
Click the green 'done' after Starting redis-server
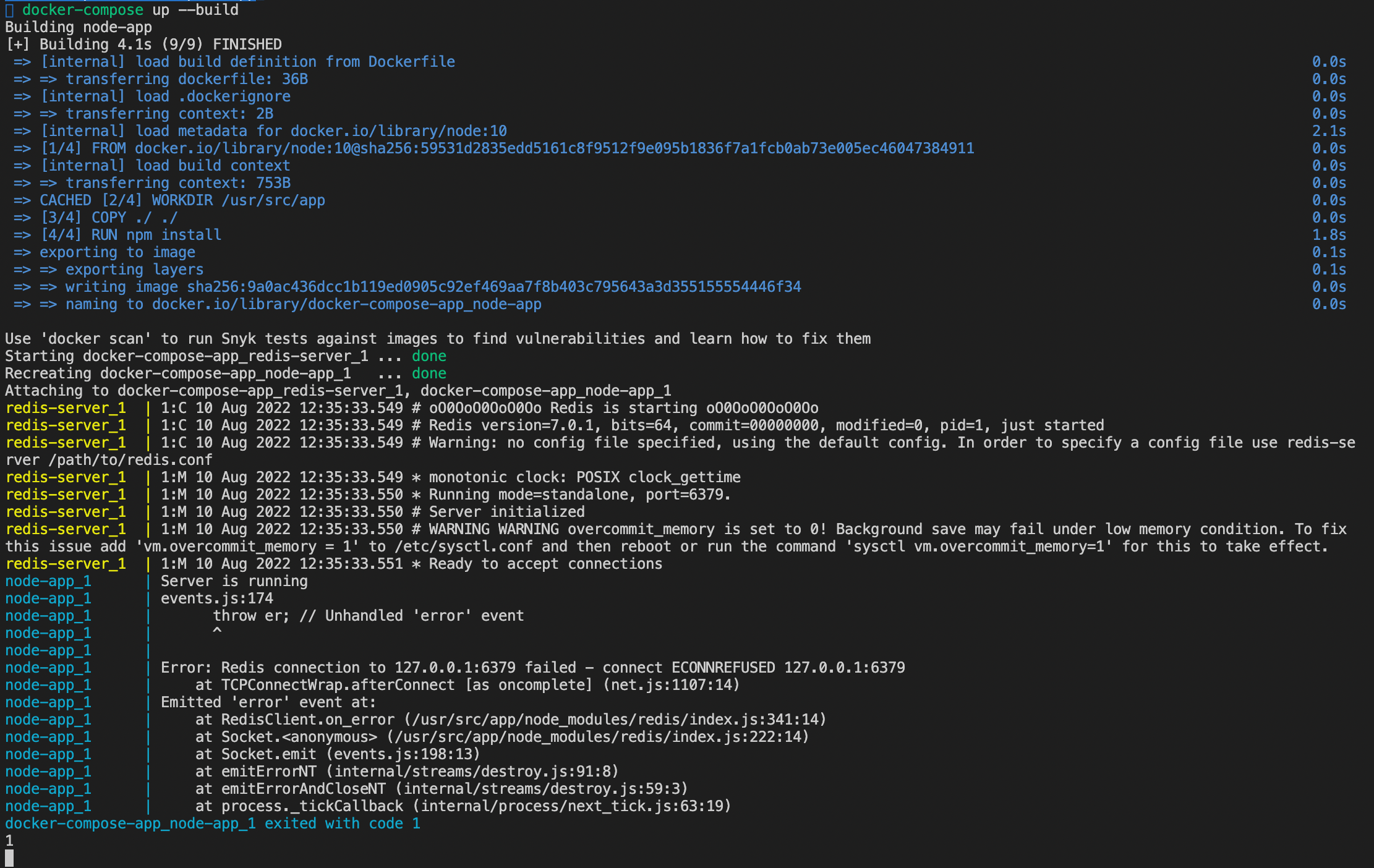click(x=429, y=356)
